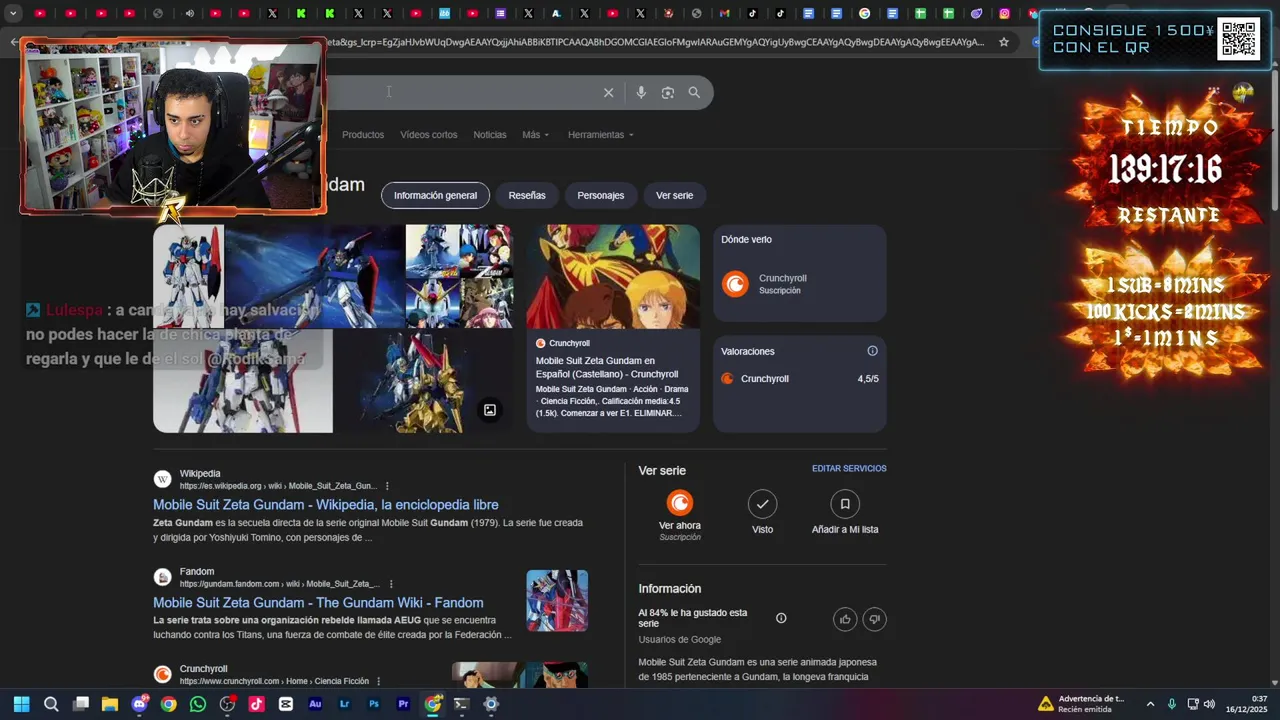The image size is (1280, 720).
Task: Open more options for the Wikipedia result
Action: [x=387, y=486]
